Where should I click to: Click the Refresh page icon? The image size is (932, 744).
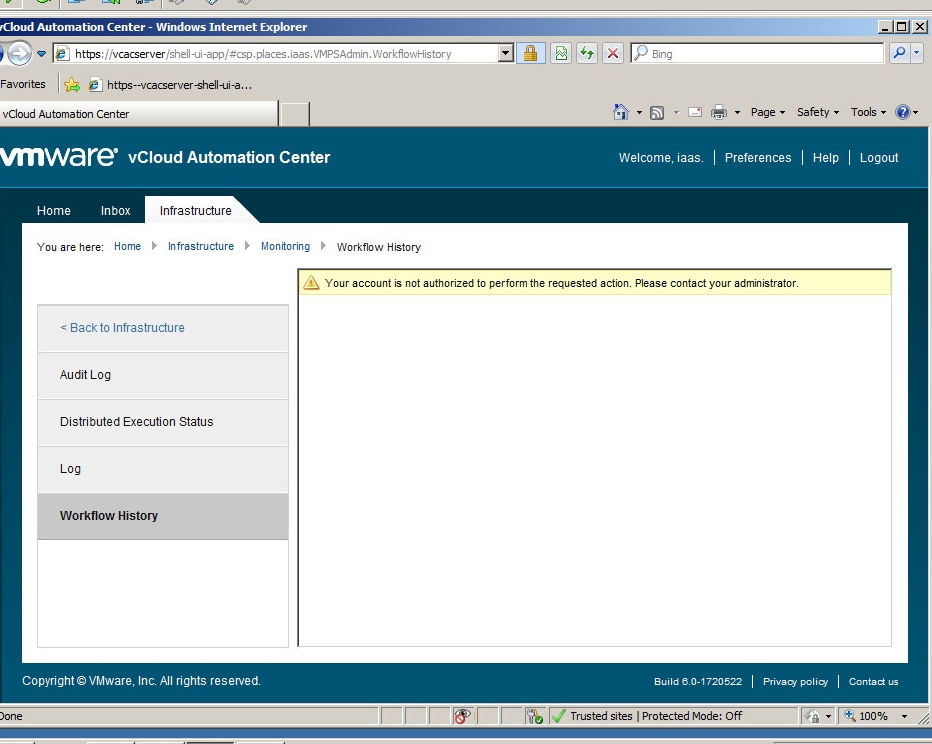pos(587,53)
